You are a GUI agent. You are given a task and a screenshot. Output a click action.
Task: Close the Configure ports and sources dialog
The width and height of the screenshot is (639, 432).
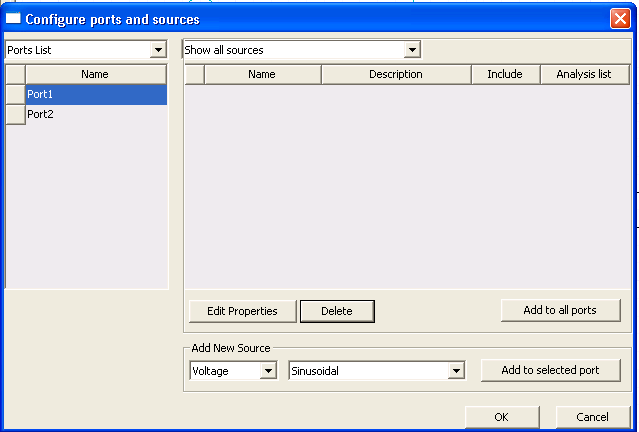click(x=620, y=19)
